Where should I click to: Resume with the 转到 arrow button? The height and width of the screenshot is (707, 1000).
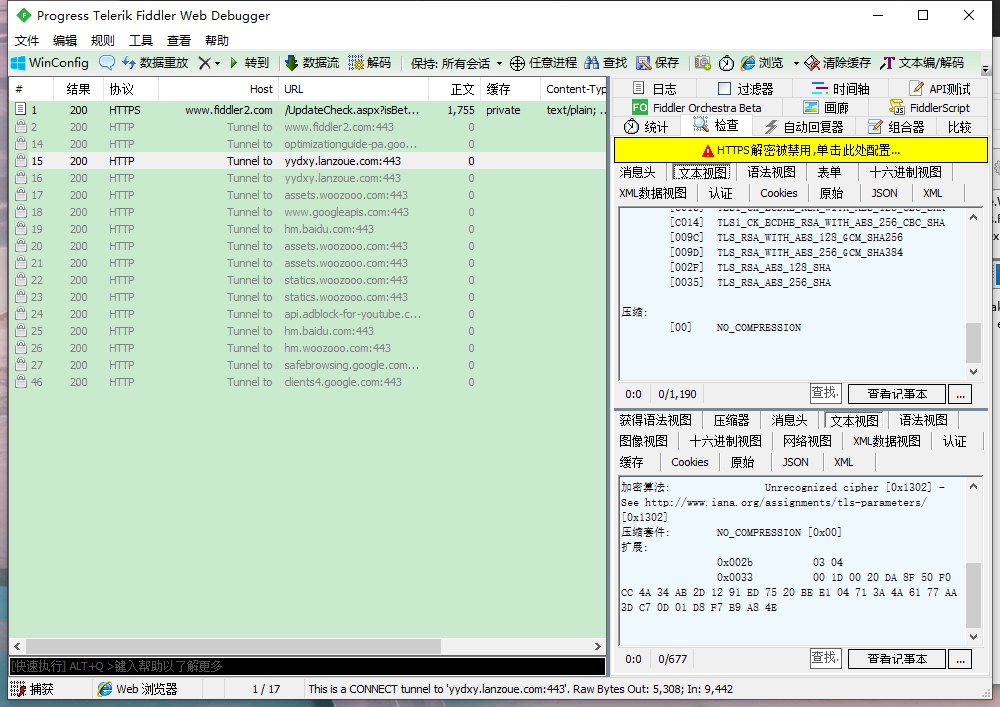[x=249, y=62]
